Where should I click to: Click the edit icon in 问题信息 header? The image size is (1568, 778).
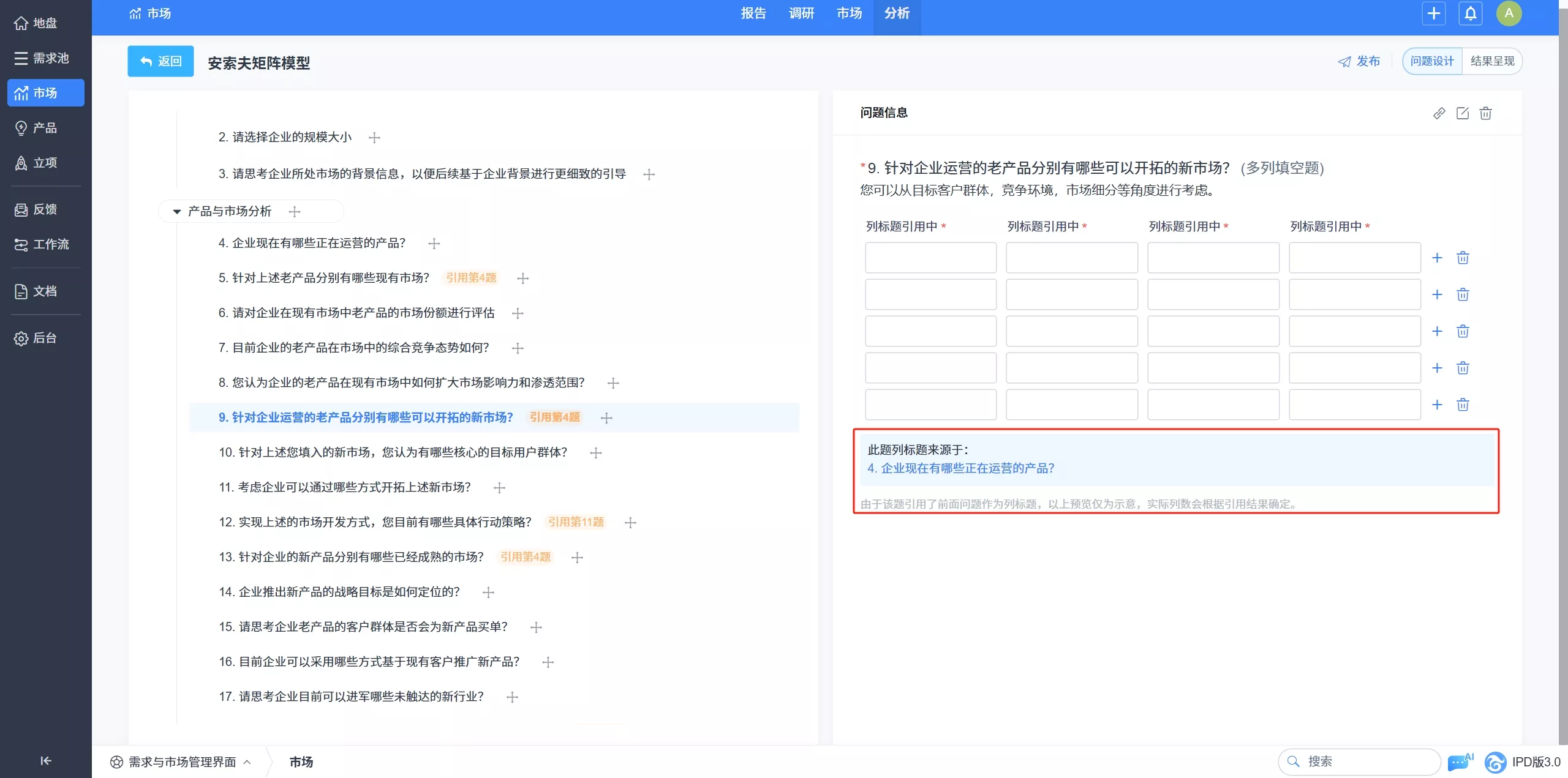(x=1463, y=113)
